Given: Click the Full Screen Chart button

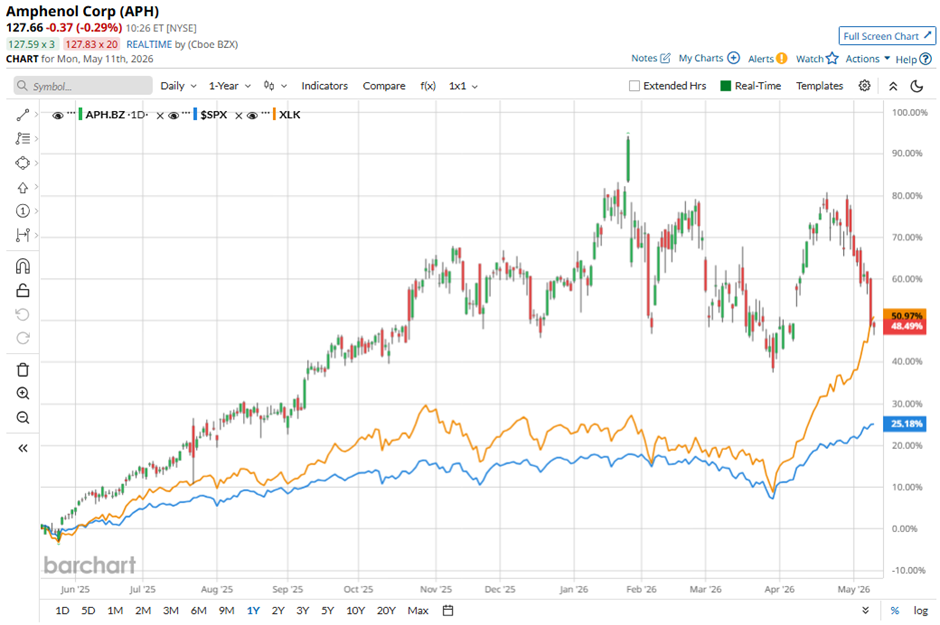Looking at the screenshot, I should point(887,36).
